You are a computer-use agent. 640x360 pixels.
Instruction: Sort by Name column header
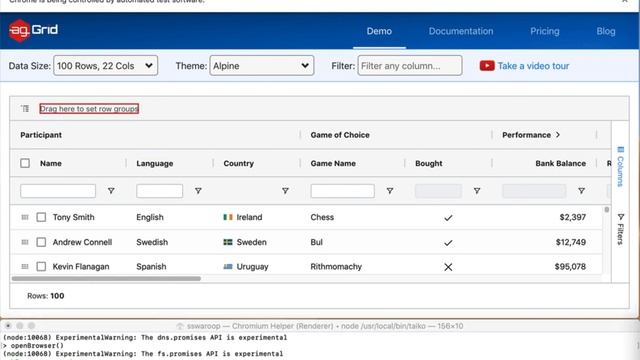coord(51,163)
